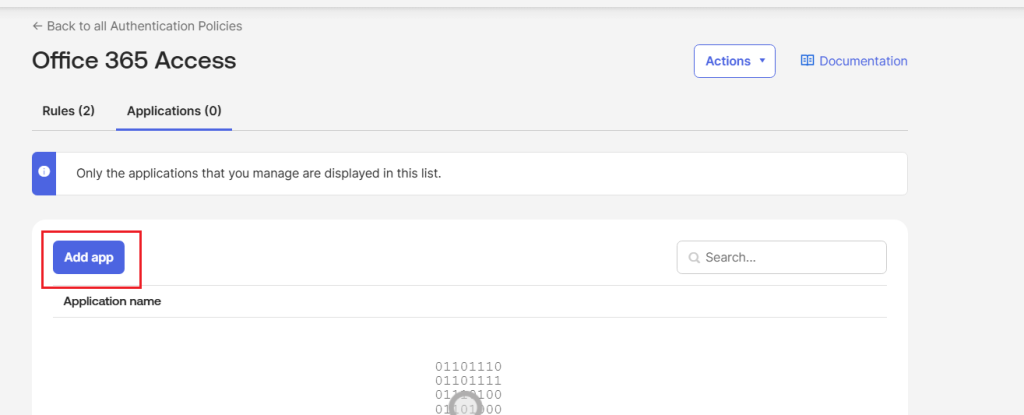Click the magnifier icon in search box
1024x415 pixels.
click(693, 258)
